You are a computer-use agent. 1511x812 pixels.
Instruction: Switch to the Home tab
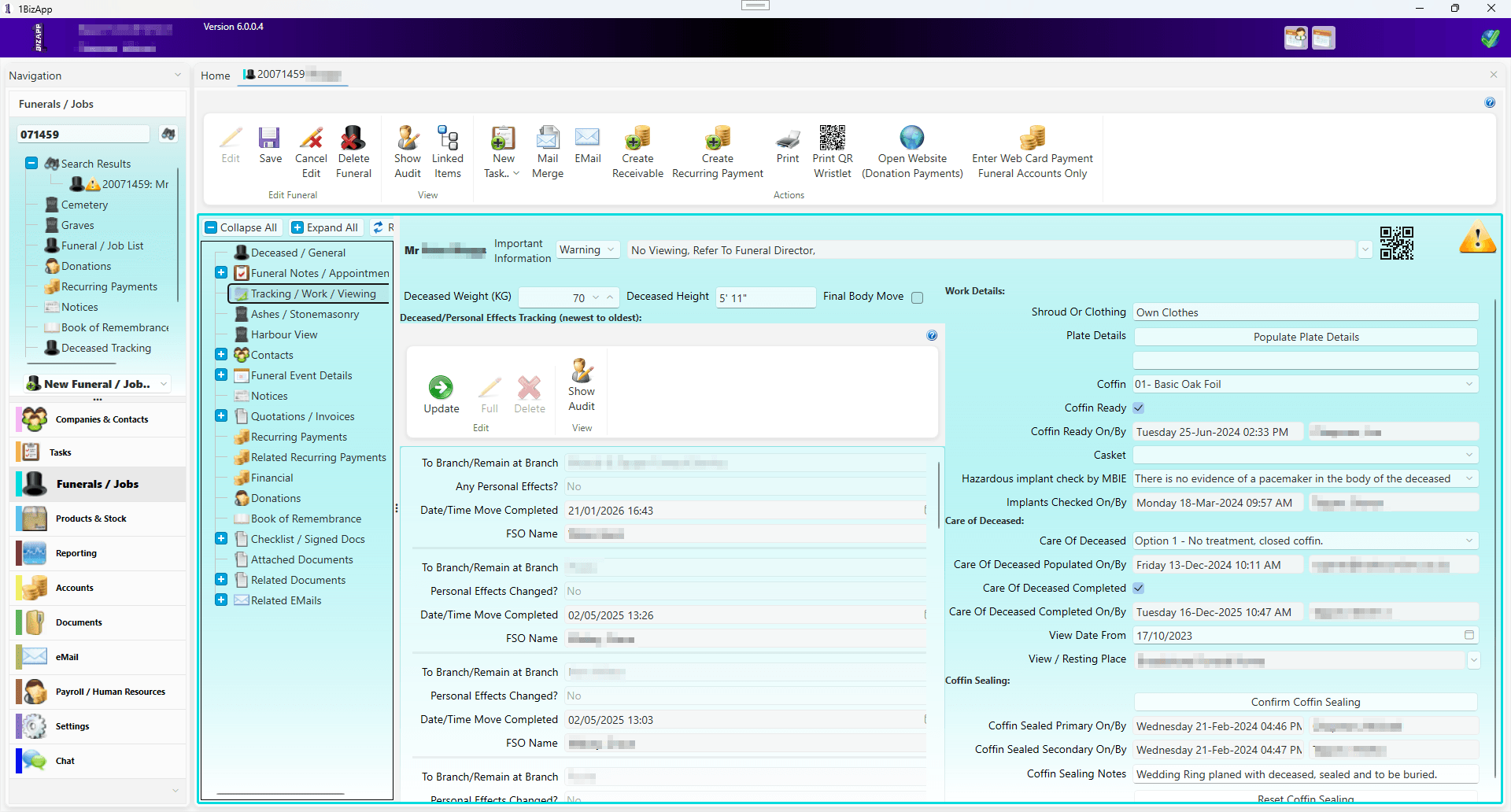[x=215, y=76]
